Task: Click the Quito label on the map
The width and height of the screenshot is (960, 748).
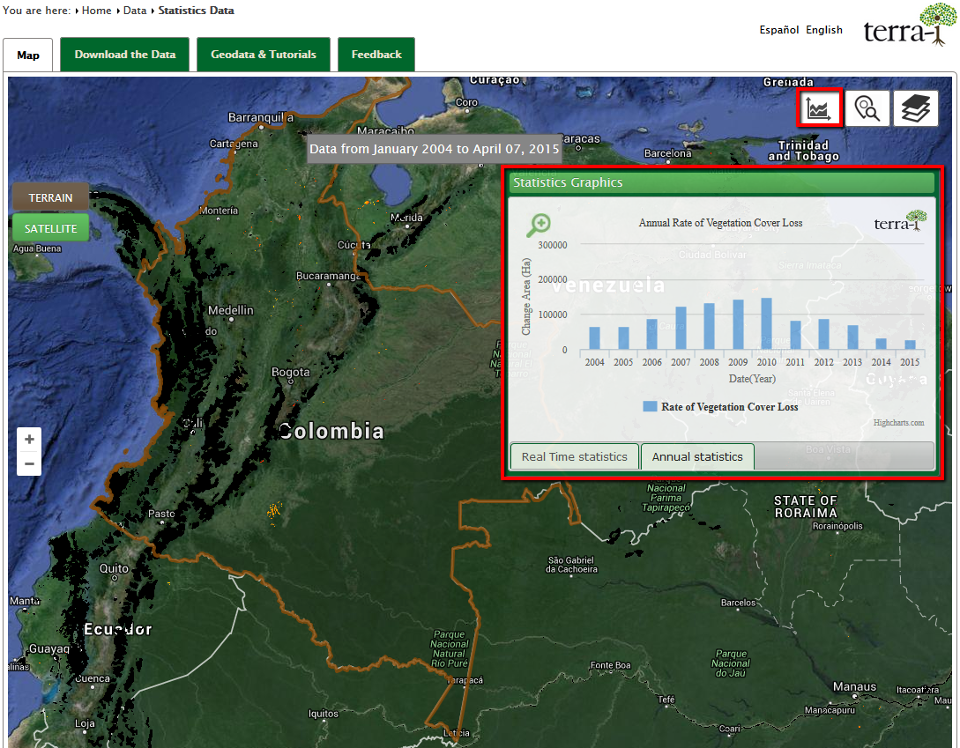Action: [x=114, y=569]
